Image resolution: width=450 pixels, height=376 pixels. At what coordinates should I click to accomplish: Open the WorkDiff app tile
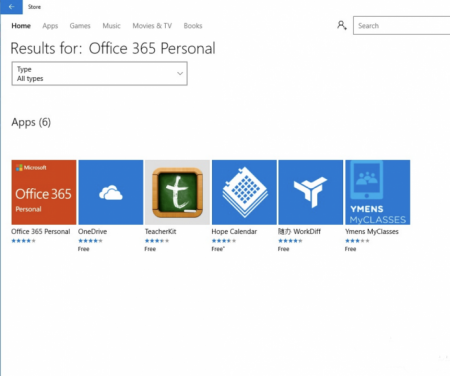pos(311,192)
